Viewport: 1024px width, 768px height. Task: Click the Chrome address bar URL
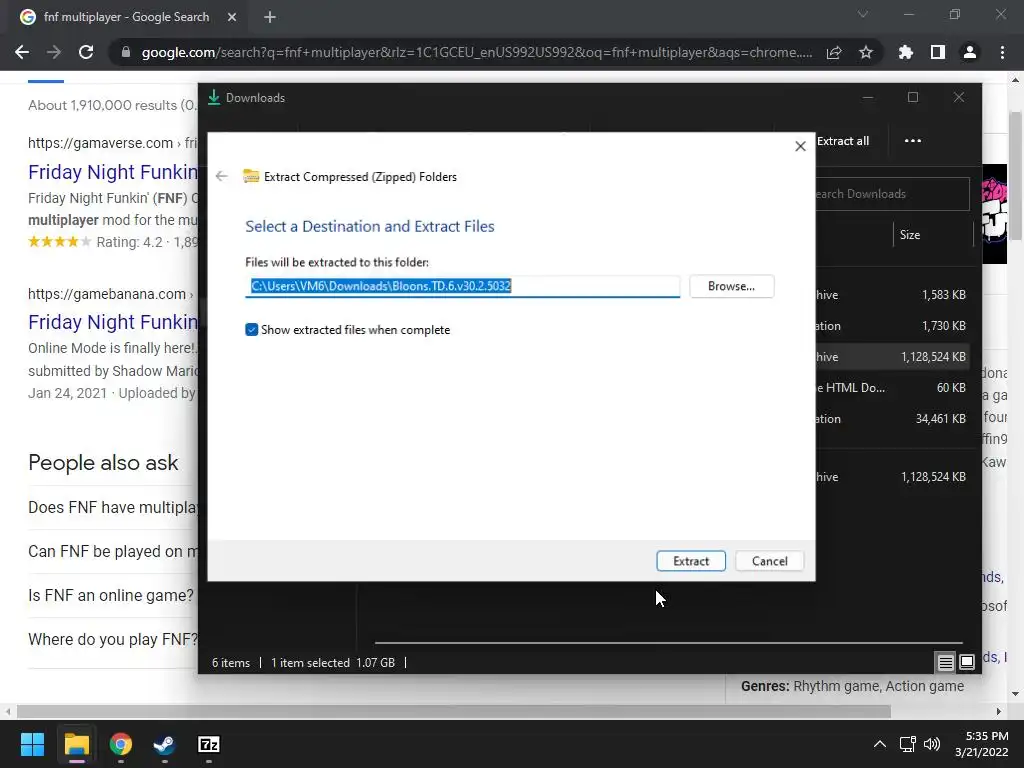point(477,52)
